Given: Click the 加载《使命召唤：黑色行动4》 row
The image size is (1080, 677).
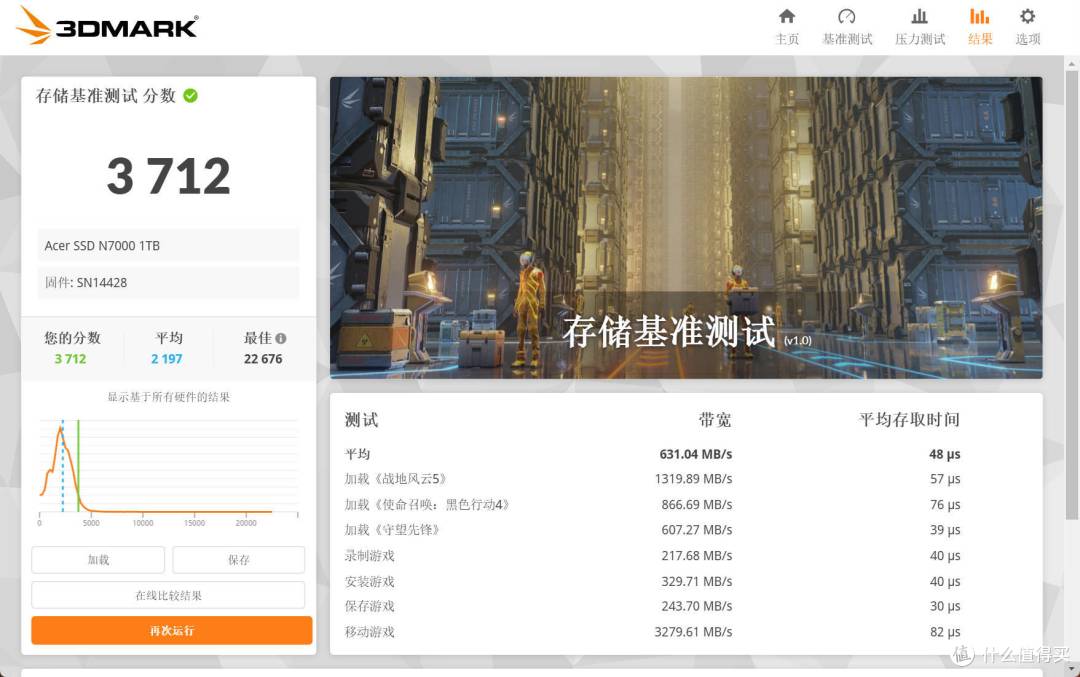Looking at the screenshot, I should (x=652, y=504).
